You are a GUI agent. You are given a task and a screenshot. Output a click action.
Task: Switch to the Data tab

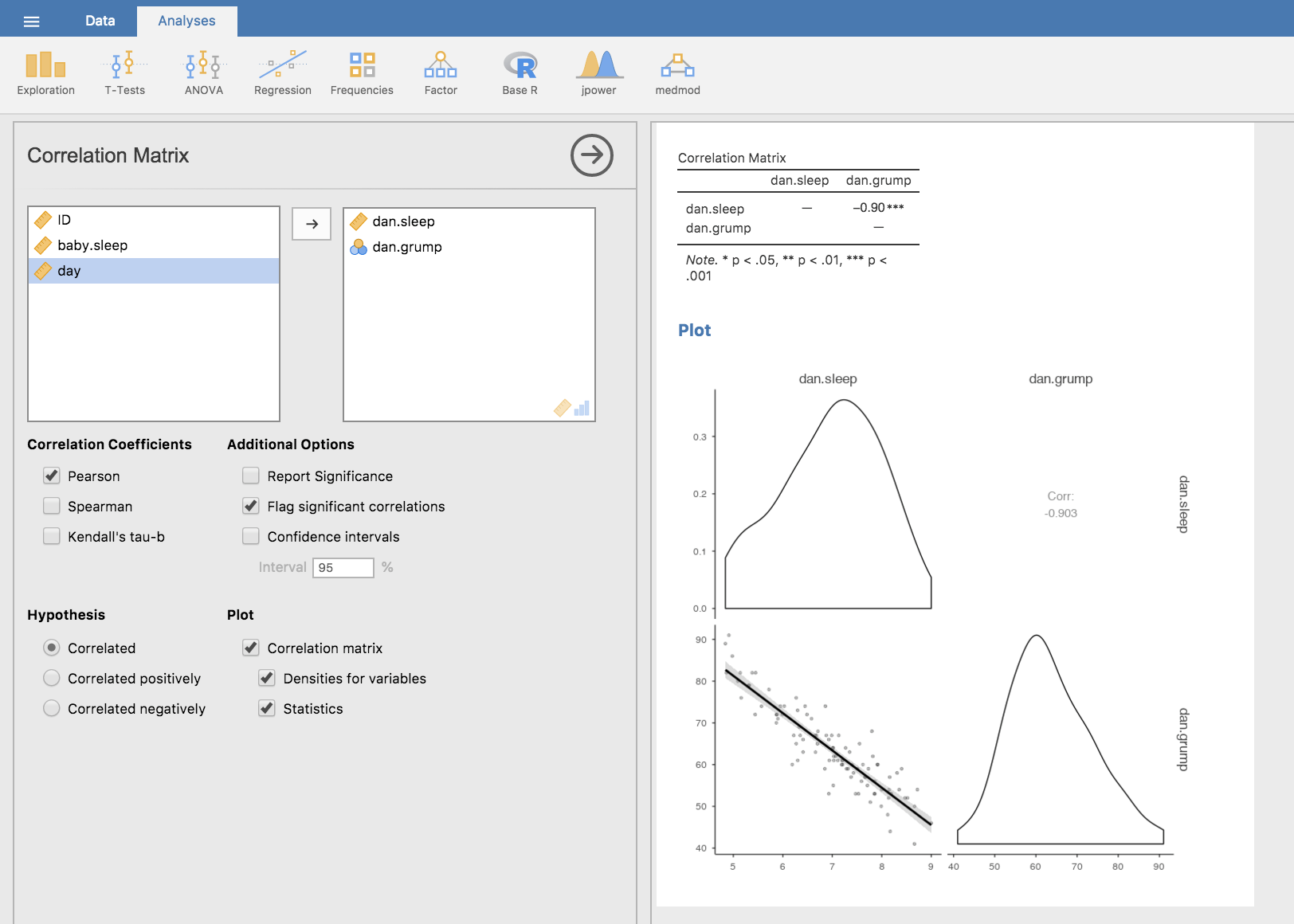100,21
